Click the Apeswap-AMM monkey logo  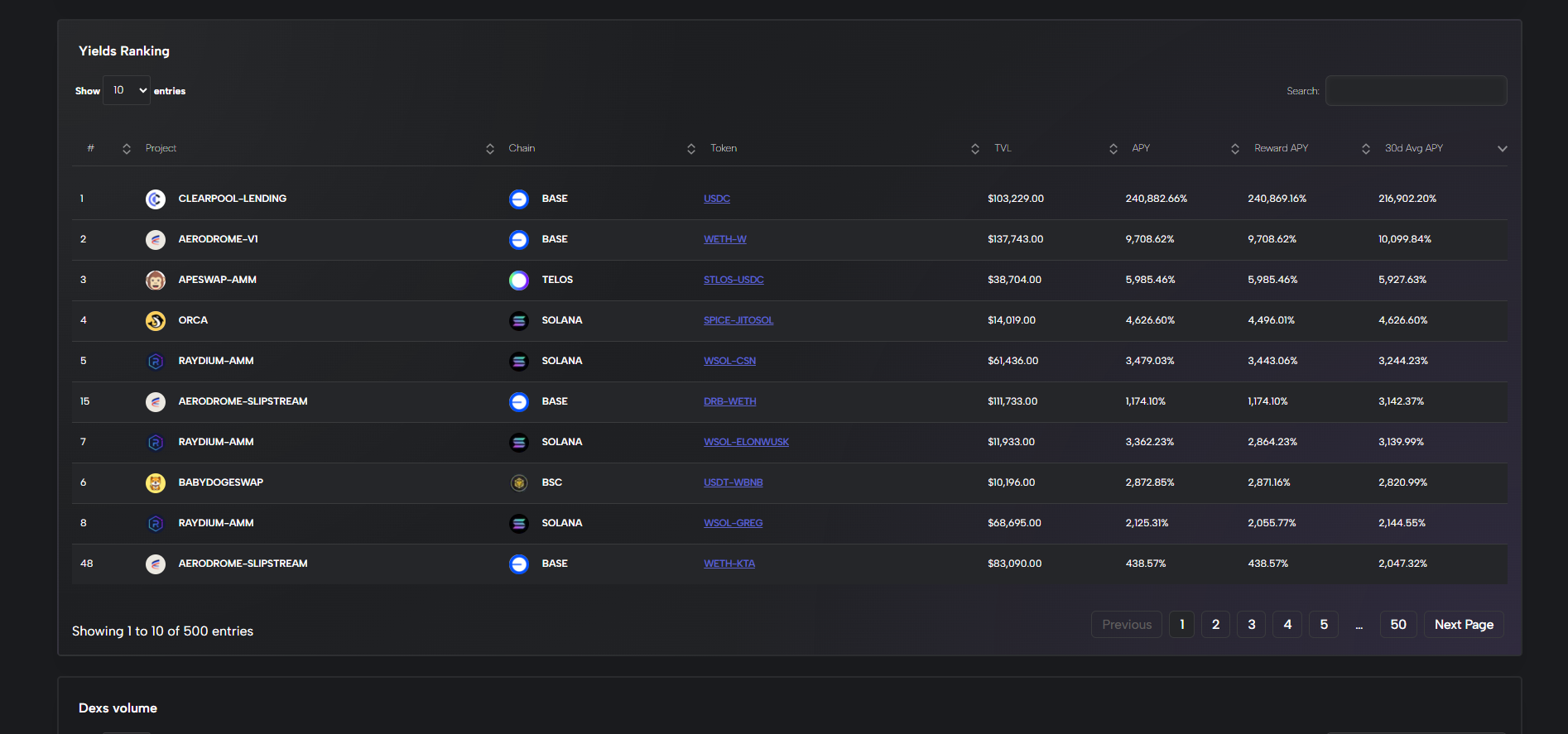155,281
